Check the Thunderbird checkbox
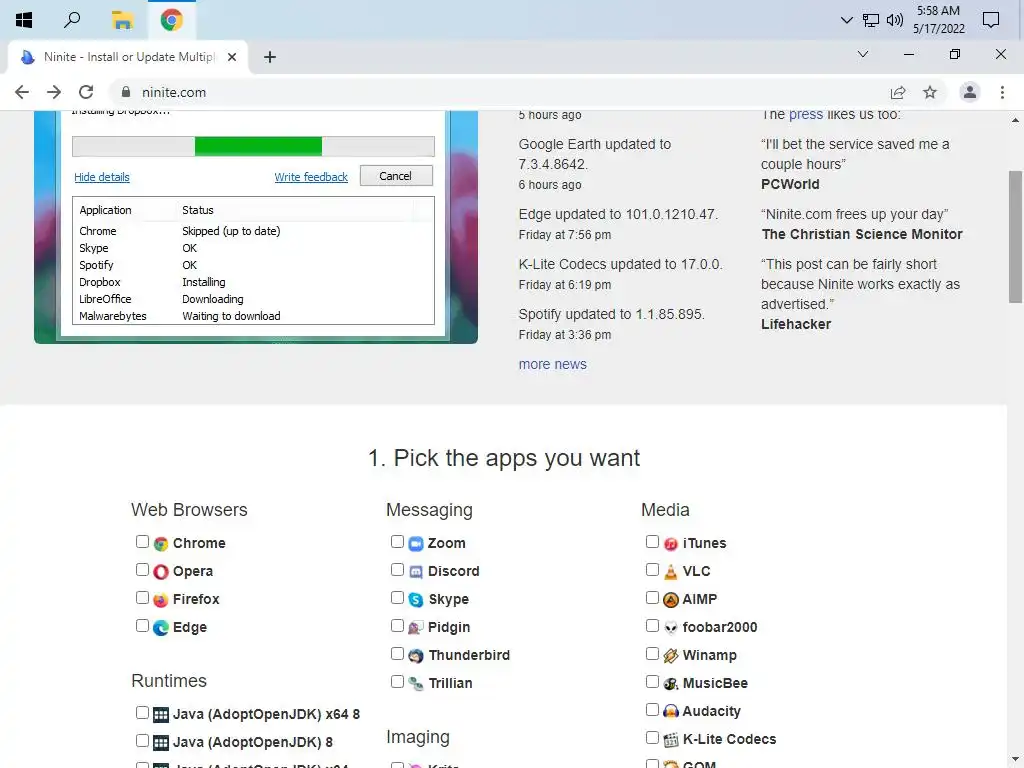Image resolution: width=1024 pixels, height=768 pixels. point(397,653)
